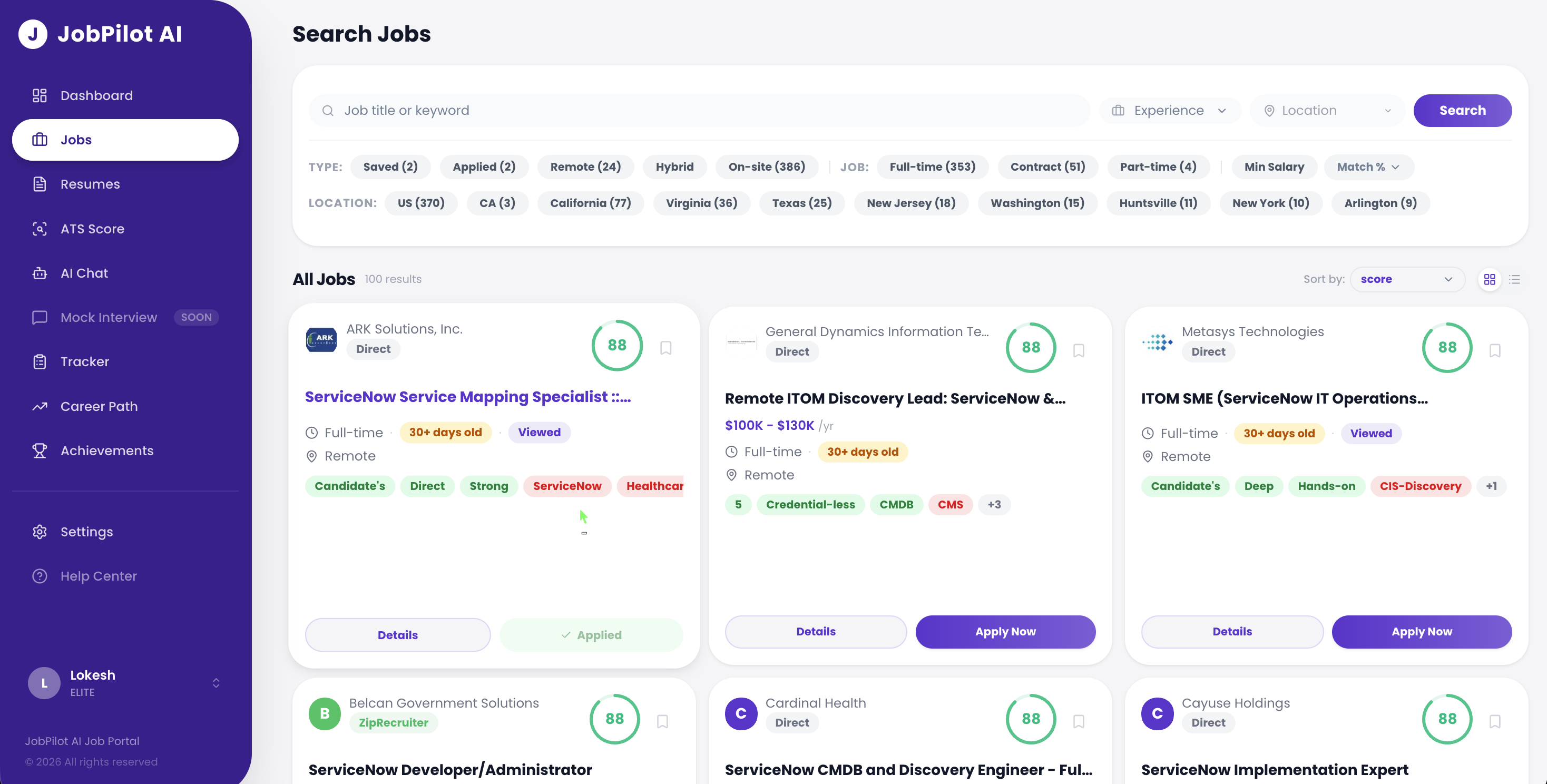This screenshot has width=1547, height=784.
Task: Click the ARK Solutions company logo
Action: coord(321,339)
